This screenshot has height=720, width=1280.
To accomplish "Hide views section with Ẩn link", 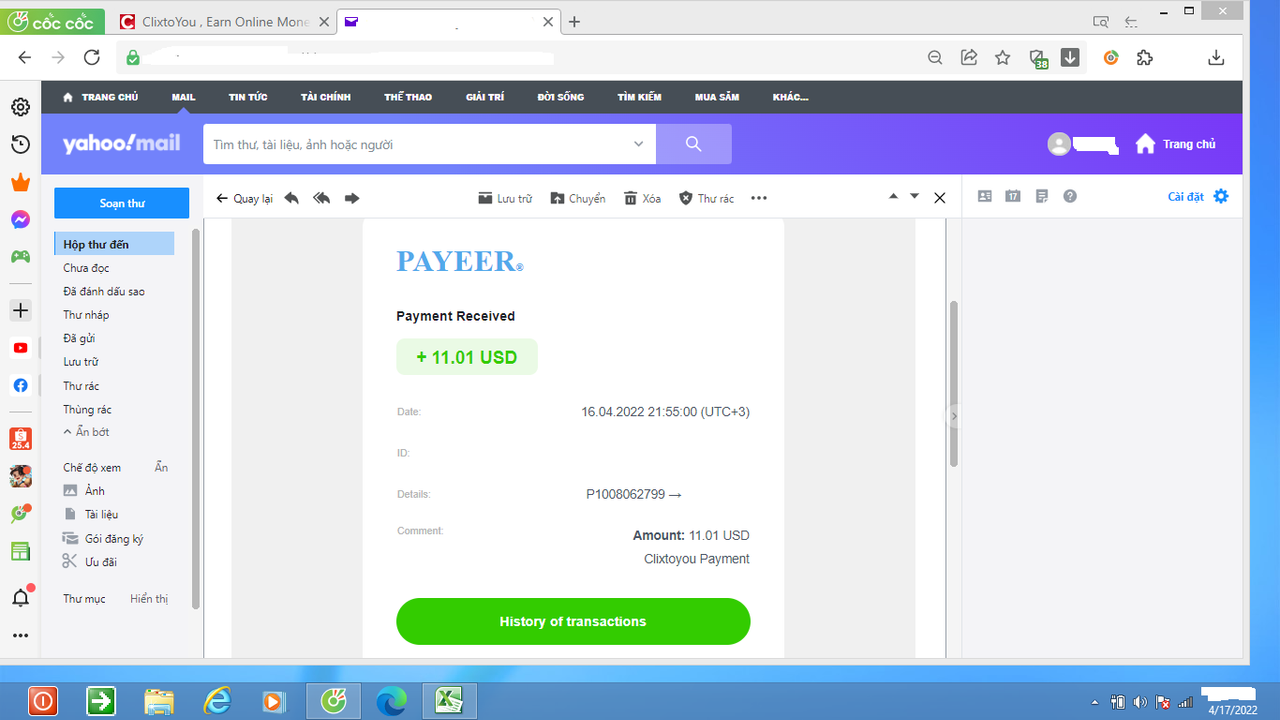I will point(161,467).
